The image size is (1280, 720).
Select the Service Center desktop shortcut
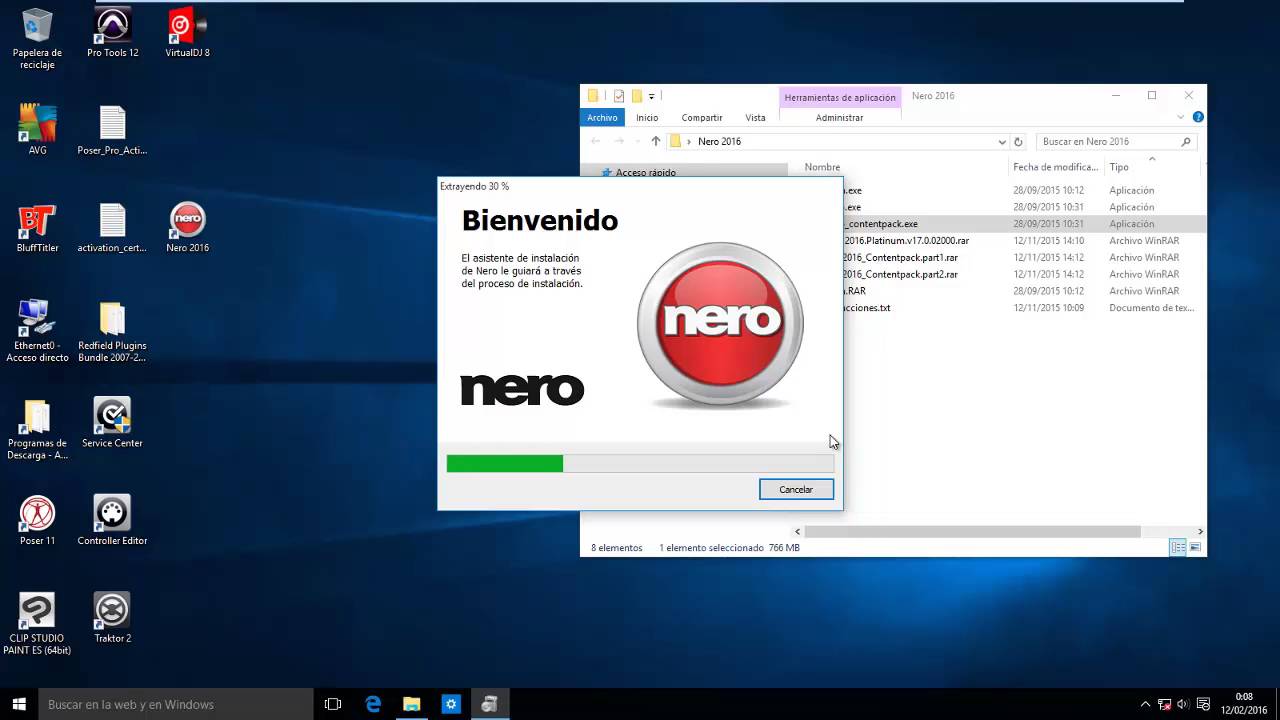pyautogui.click(x=112, y=423)
